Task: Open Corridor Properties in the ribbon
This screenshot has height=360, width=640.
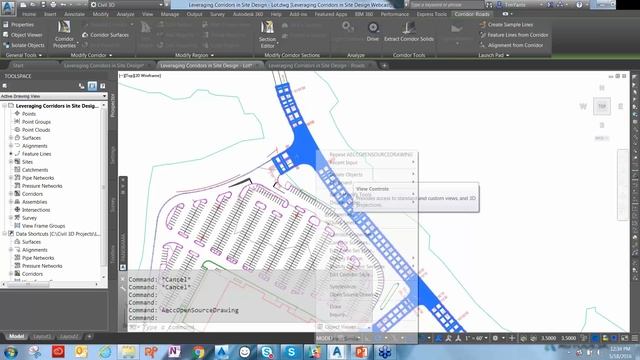Action: point(64,34)
